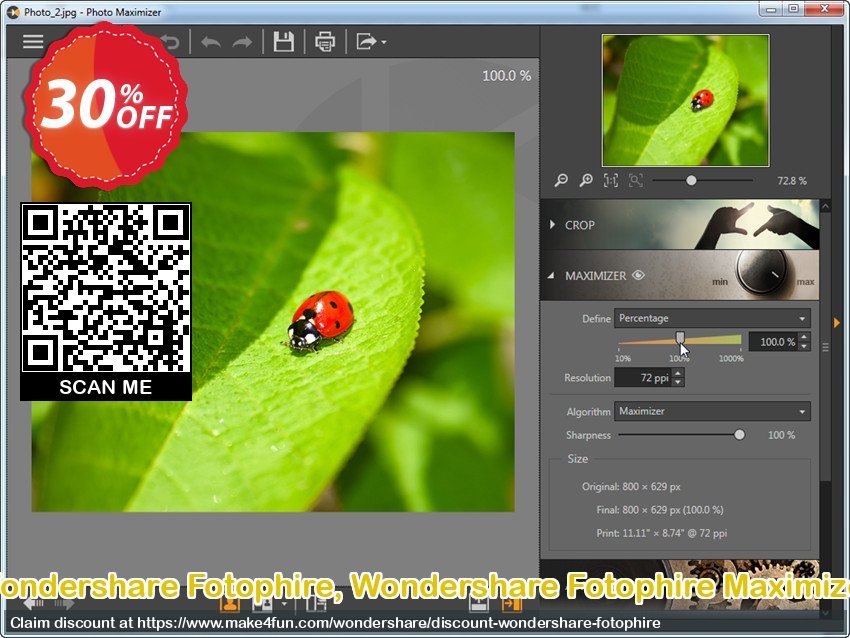Click the ladybug on the main canvas
The height and width of the screenshot is (638, 850).
coord(320,321)
